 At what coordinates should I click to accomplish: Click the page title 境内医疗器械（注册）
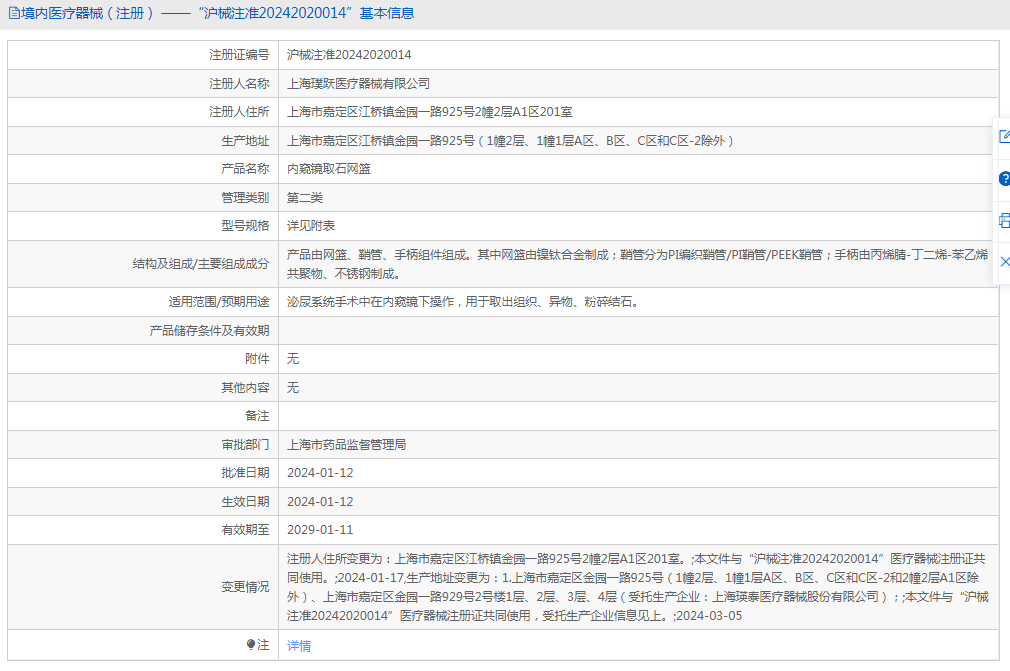tap(88, 13)
